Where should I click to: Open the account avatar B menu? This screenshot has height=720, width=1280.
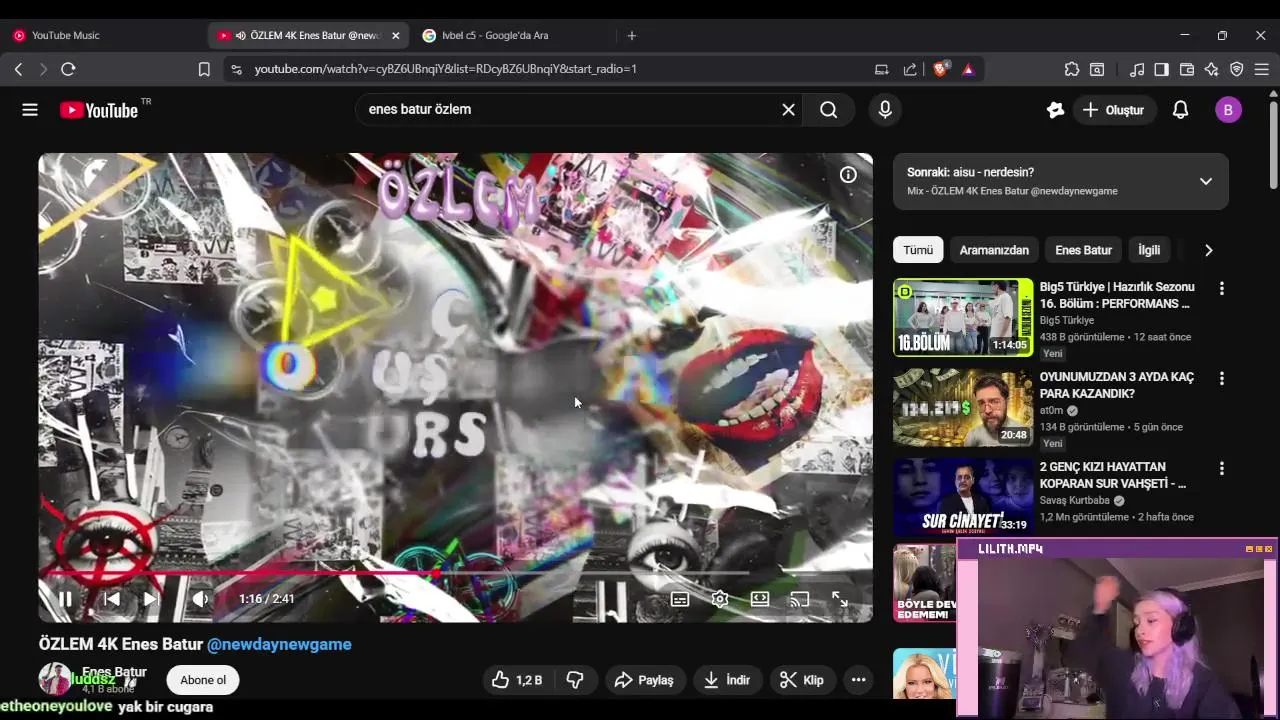(1228, 110)
